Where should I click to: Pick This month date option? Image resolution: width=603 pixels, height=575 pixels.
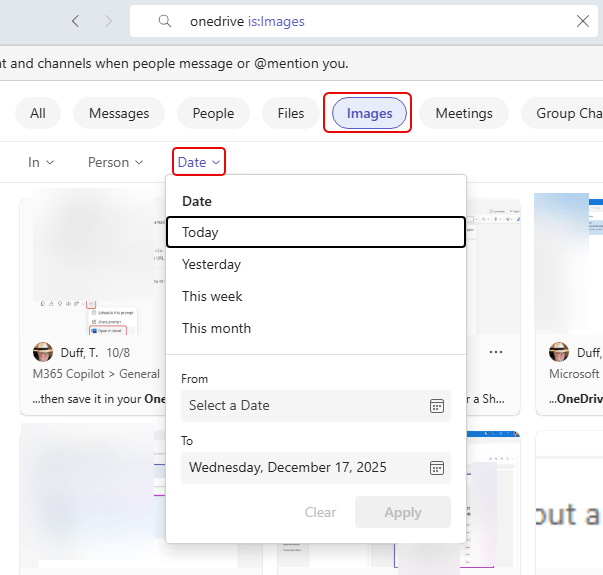pyautogui.click(x=217, y=328)
